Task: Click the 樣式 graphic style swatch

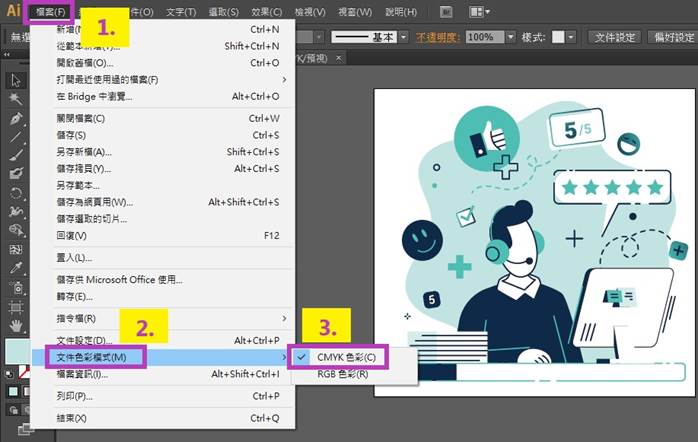Action: (x=558, y=37)
